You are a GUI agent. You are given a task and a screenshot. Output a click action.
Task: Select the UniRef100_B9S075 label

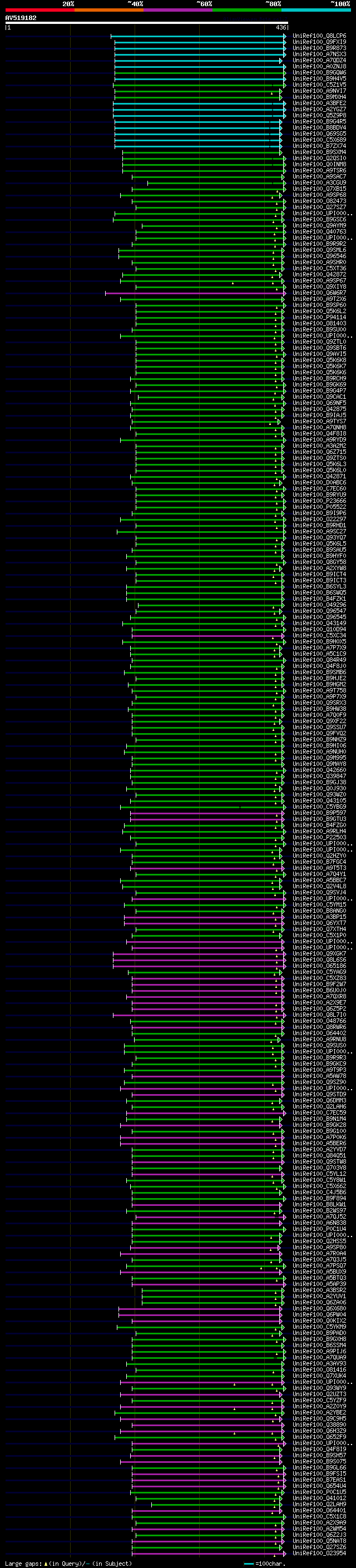(319, 1461)
